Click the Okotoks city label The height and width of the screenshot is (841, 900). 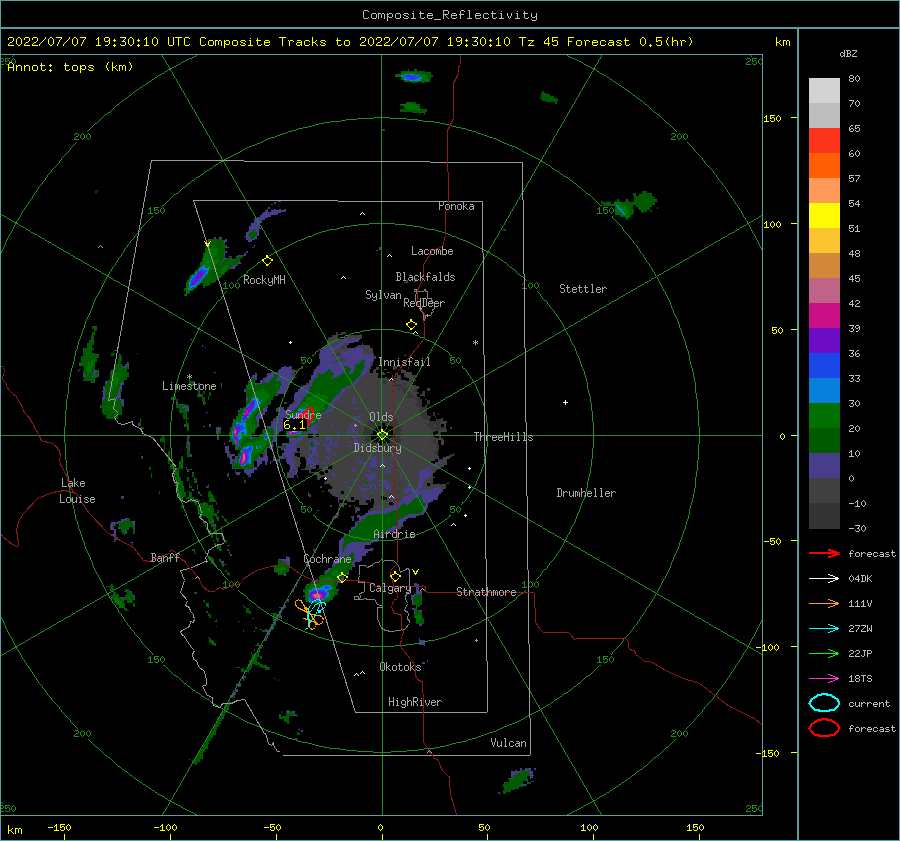coord(400,667)
